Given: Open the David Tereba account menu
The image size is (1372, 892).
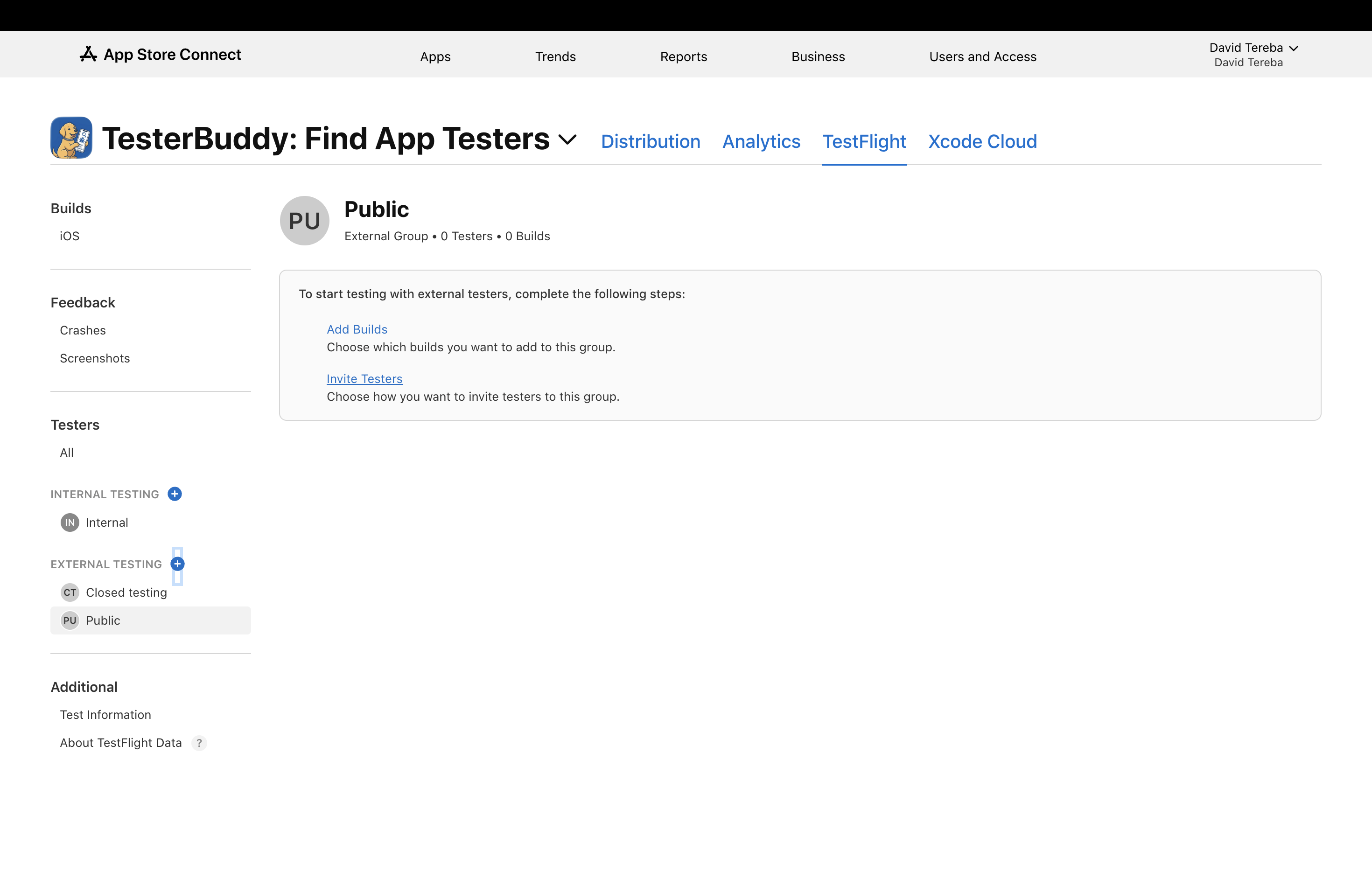Looking at the screenshot, I should (1253, 54).
